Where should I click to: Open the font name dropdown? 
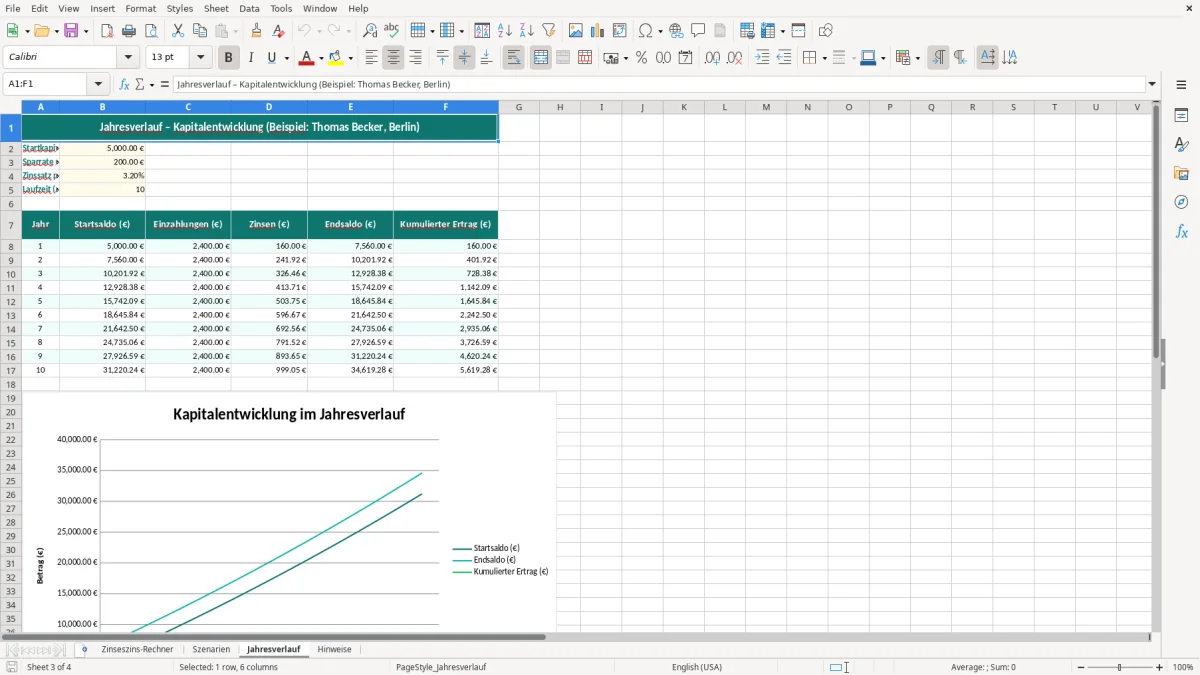[127, 58]
